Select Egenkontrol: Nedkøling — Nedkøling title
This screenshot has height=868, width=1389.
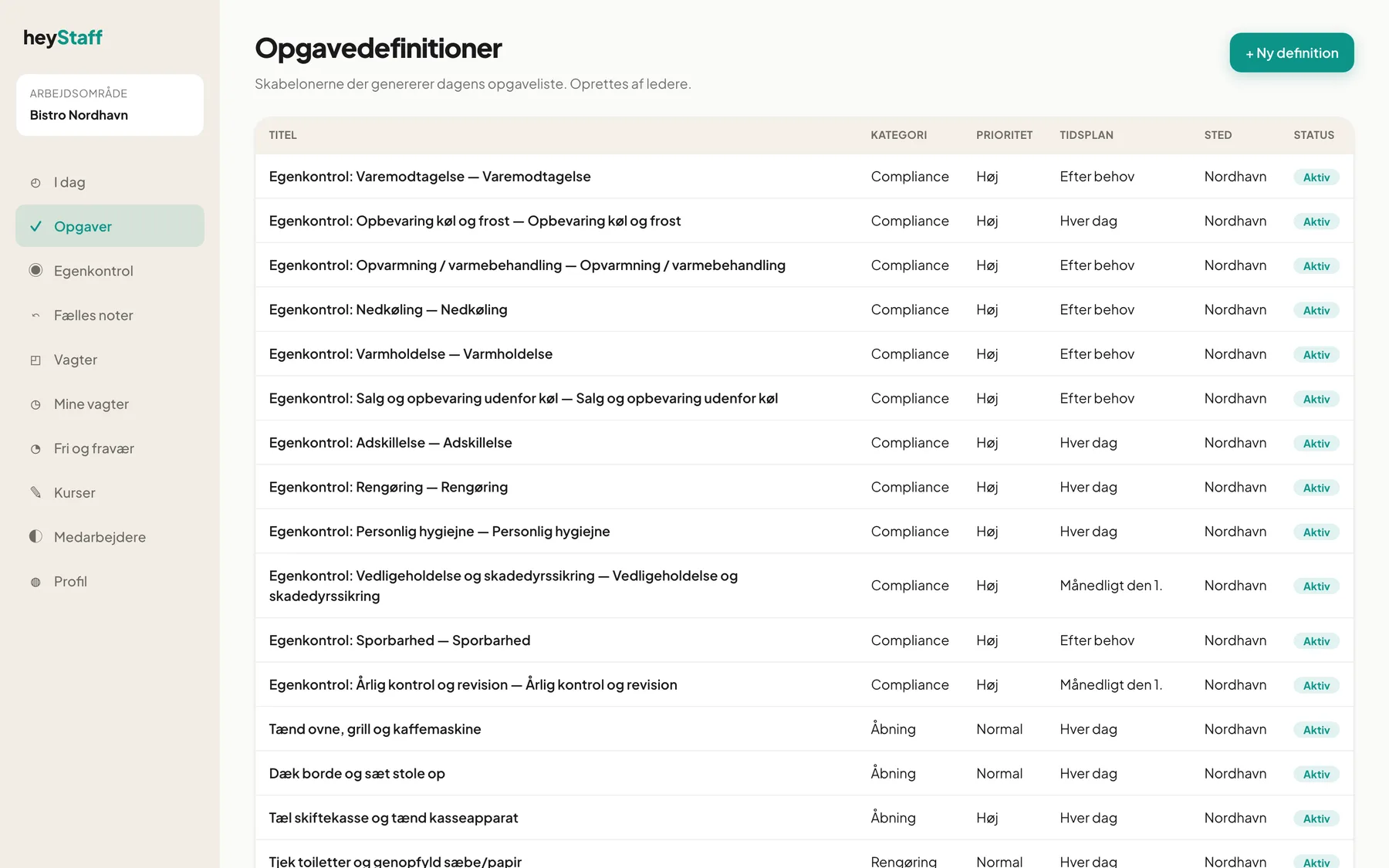coord(388,309)
